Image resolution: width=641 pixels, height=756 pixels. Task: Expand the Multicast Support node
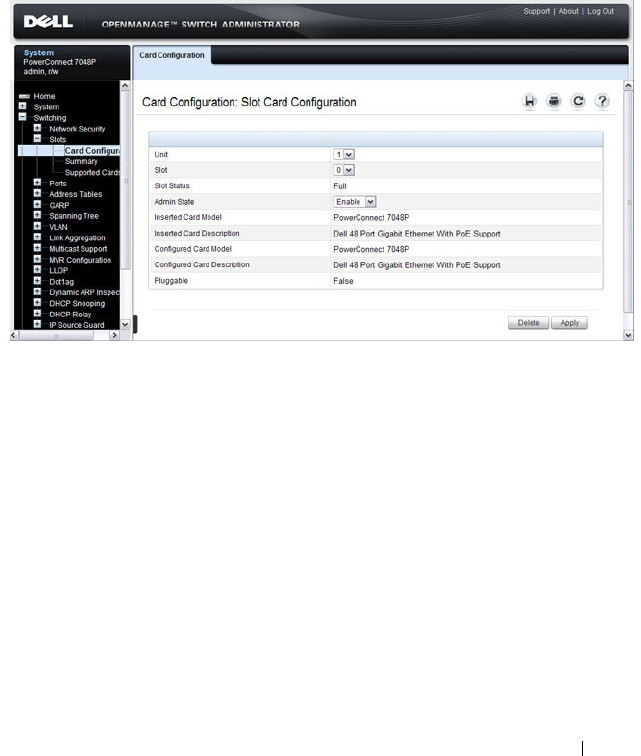tap(37, 248)
